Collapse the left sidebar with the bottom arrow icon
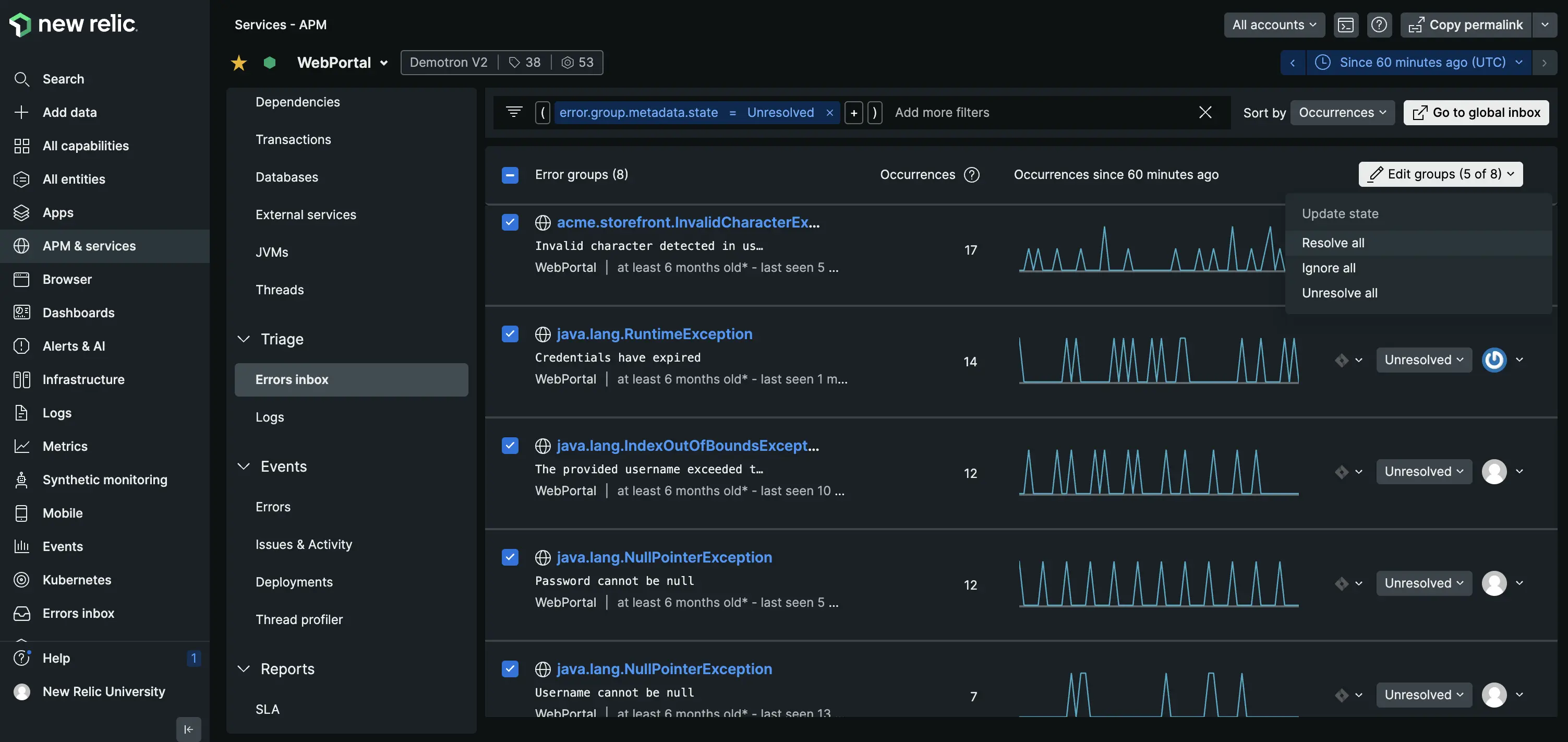Image resolution: width=1568 pixels, height=742 pixels. [x=188, y=728]
